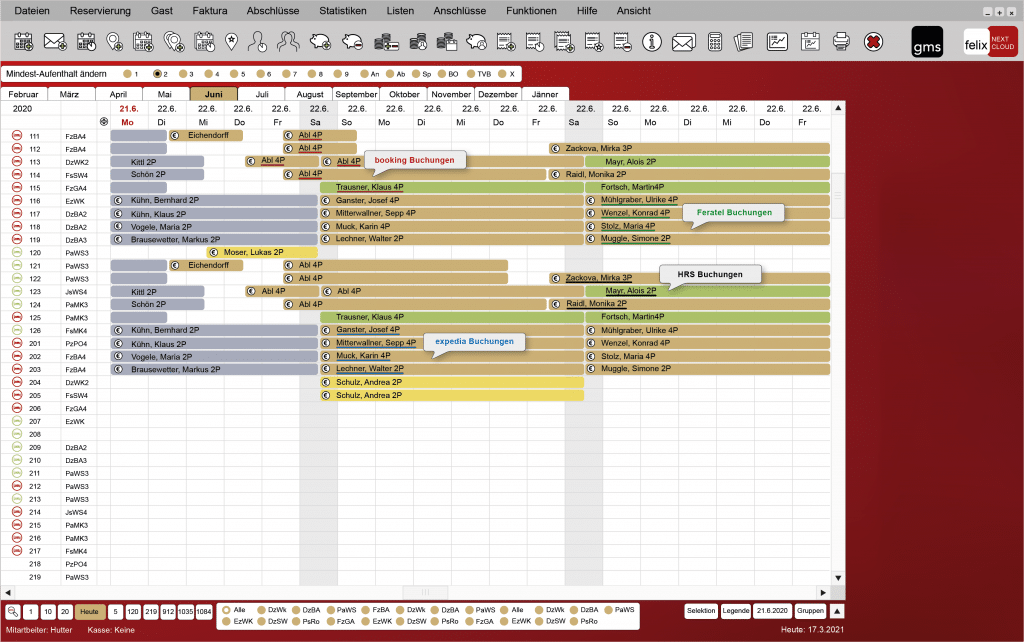This screenshot has width=1024, height=642.
Task: Click the envelope with plus mail icon
Action: click(x=53, y=42)
